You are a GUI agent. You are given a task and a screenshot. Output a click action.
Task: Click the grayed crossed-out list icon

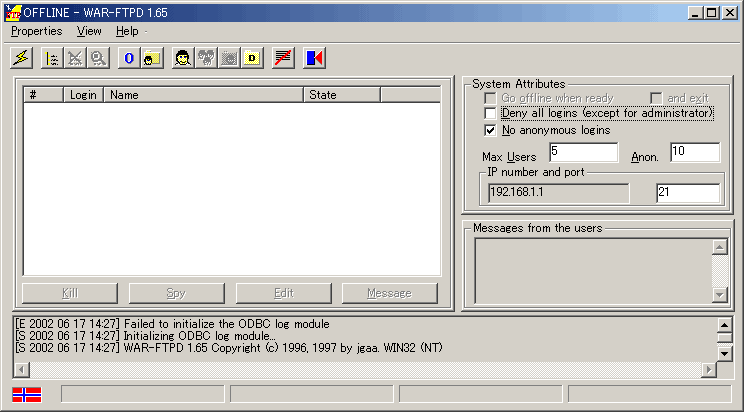[75, 58]
